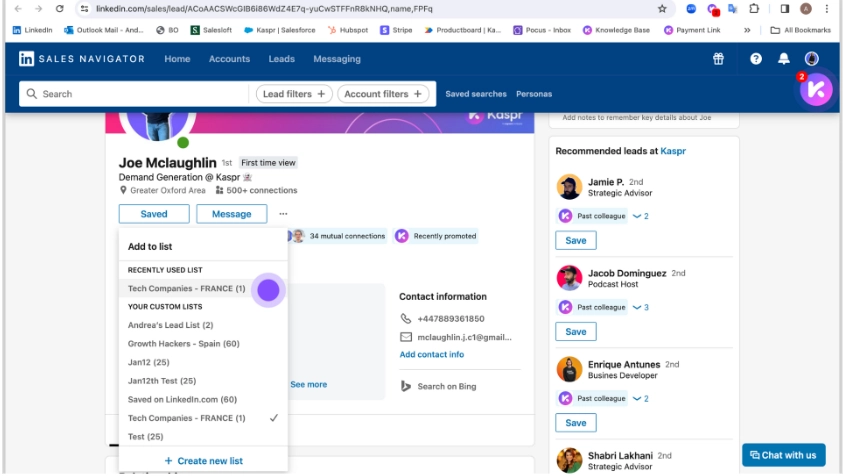
Task: Focus the Sales Navigator search field
Action: tap(134, 94)
